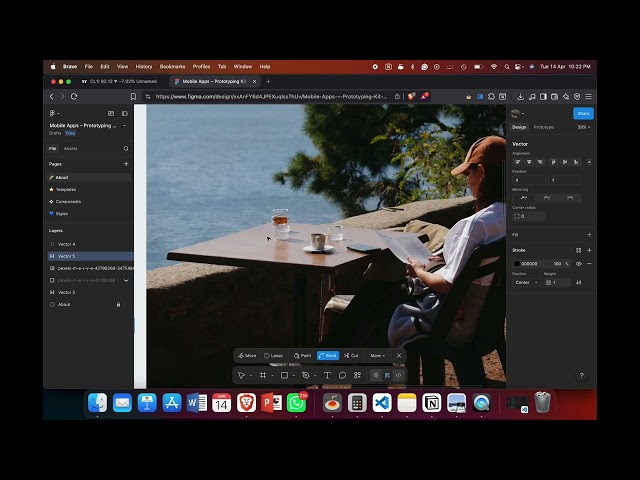Toggle visibility of the dimmed pexels layer
Screen dimensions: 640x480
point(126,280)
